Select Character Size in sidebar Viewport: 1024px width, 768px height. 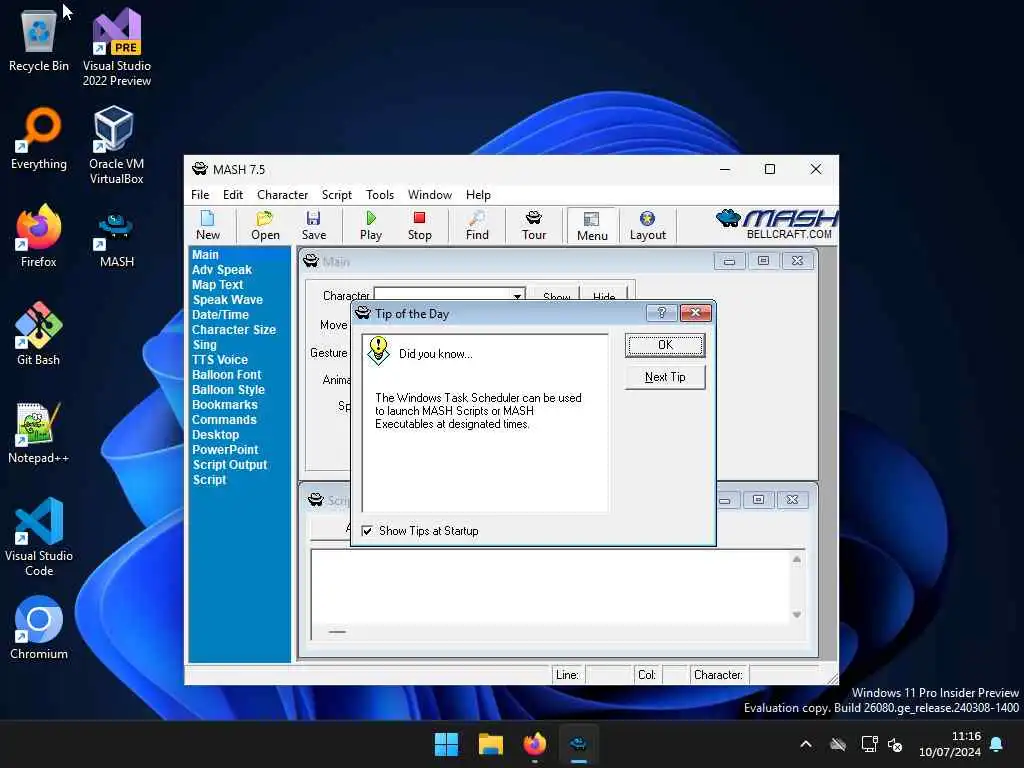[233, 330]
